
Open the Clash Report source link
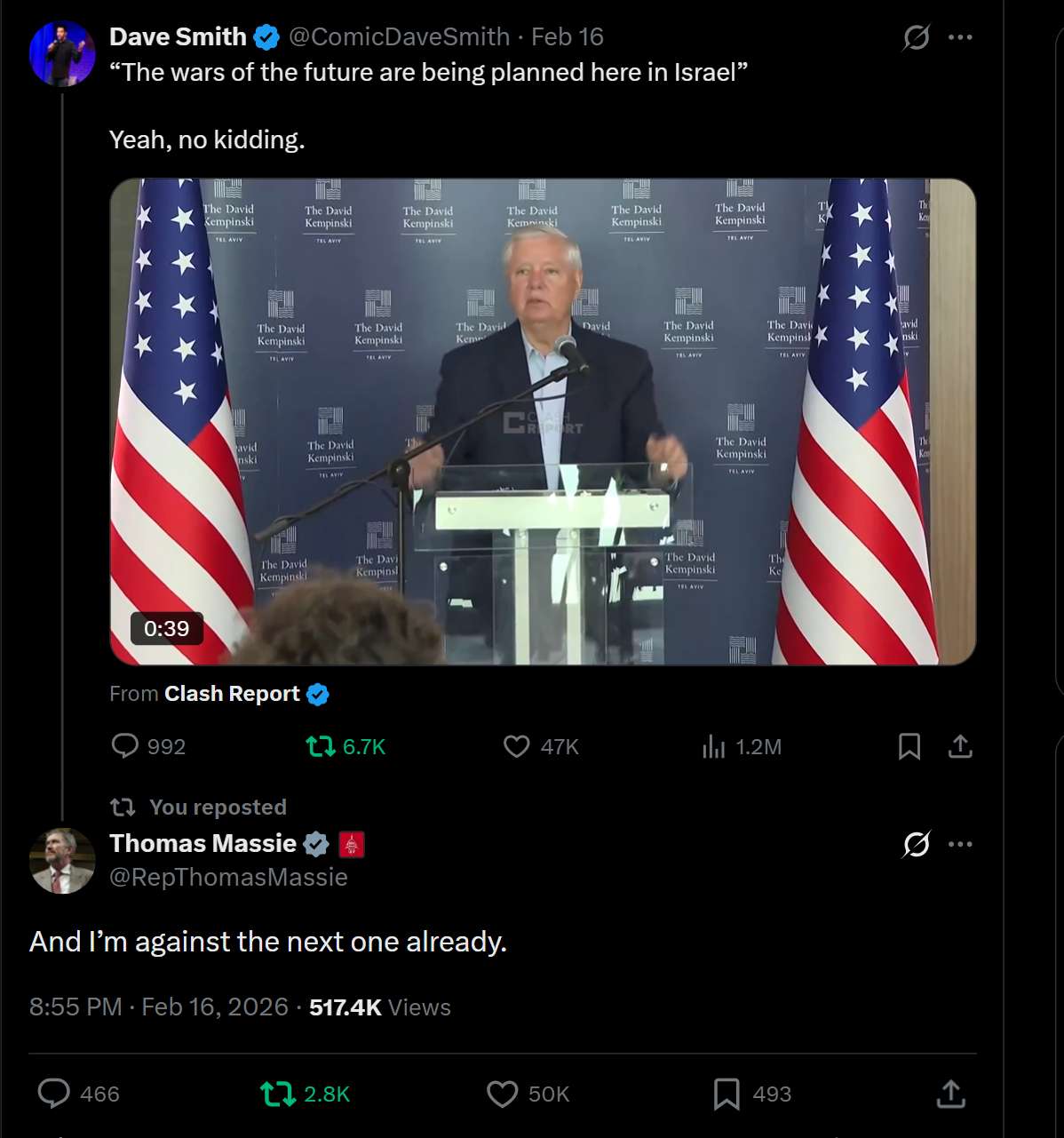(x=233, y=694)
